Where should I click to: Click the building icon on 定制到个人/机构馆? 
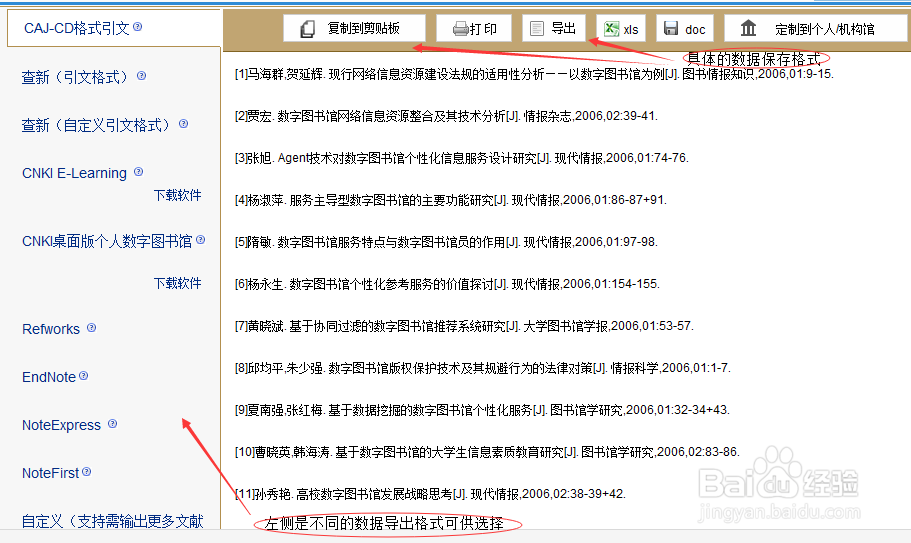tap(748, 28)
